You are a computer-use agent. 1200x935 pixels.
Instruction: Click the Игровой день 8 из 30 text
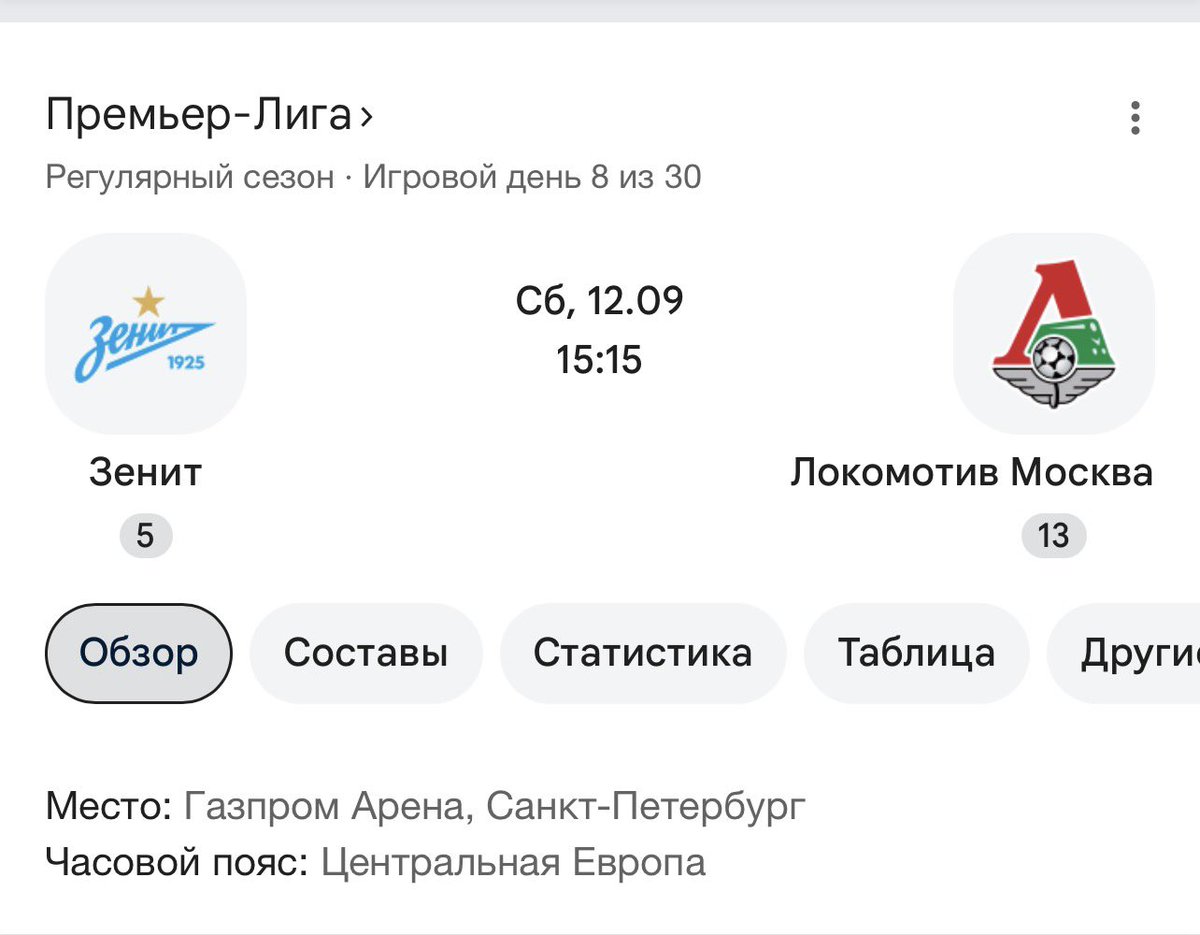pos(532,178)
